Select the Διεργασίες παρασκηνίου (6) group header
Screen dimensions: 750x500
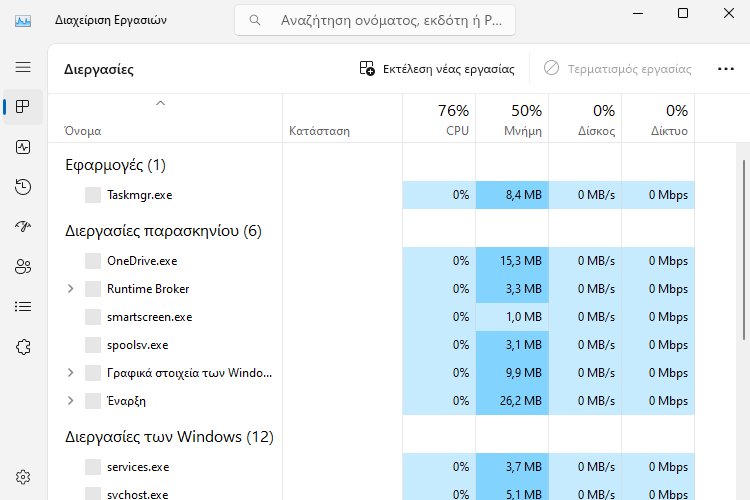[x=163, y=231]
